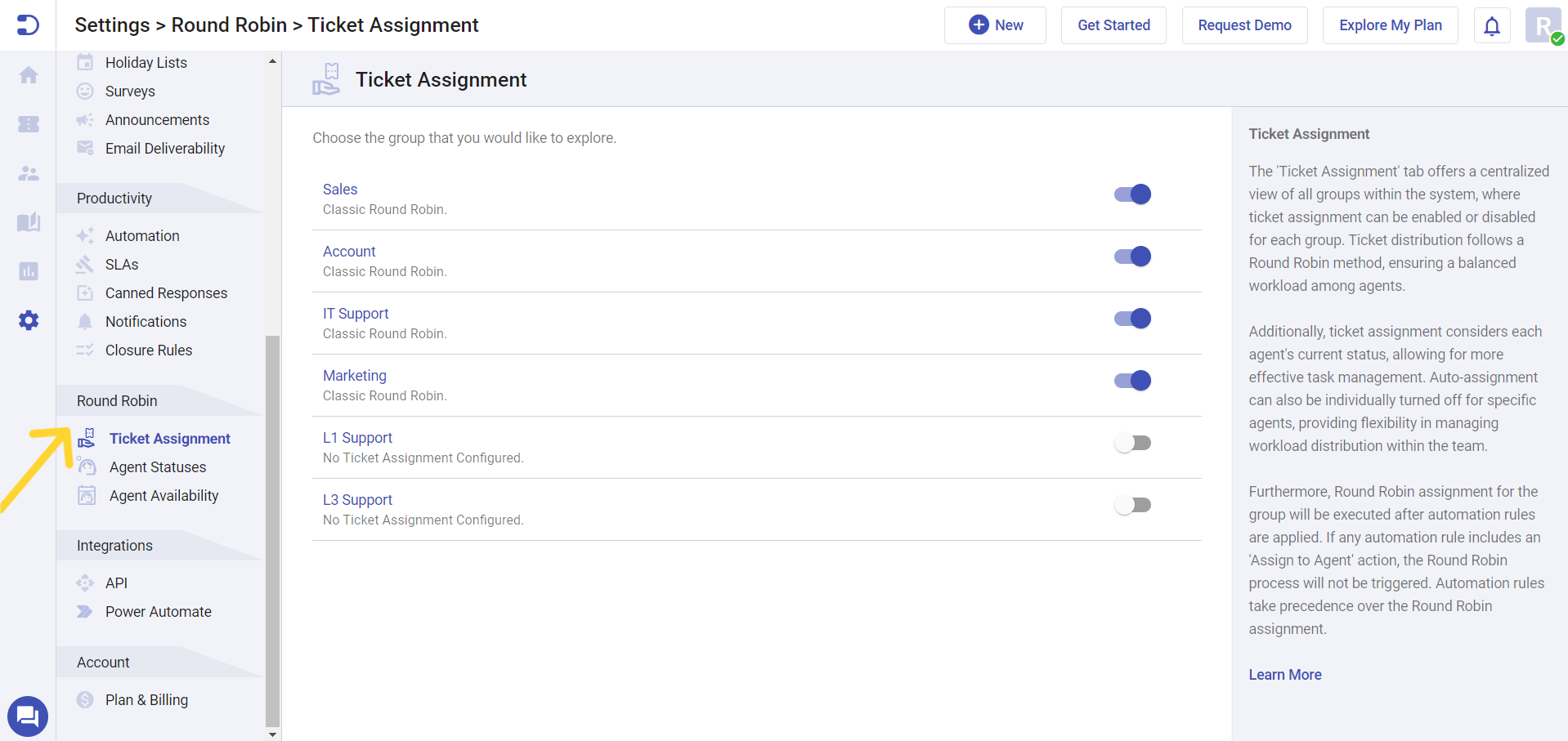View Reports via the chart sidebar icon

pyautogui.click(x=29, y=271)
